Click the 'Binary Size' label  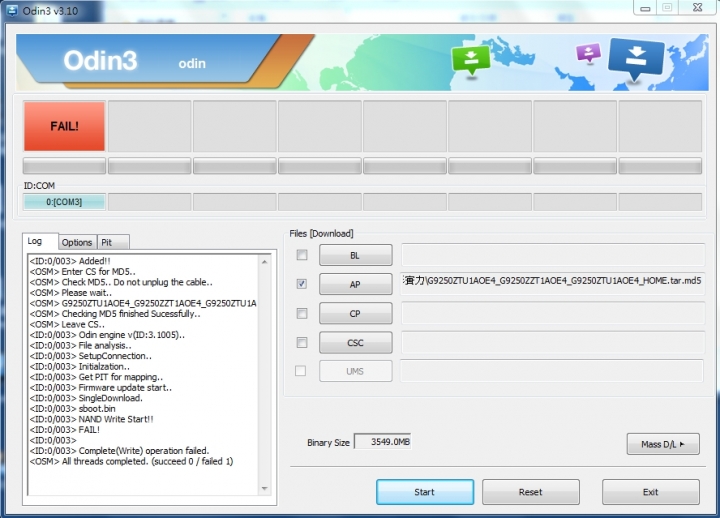328,443
